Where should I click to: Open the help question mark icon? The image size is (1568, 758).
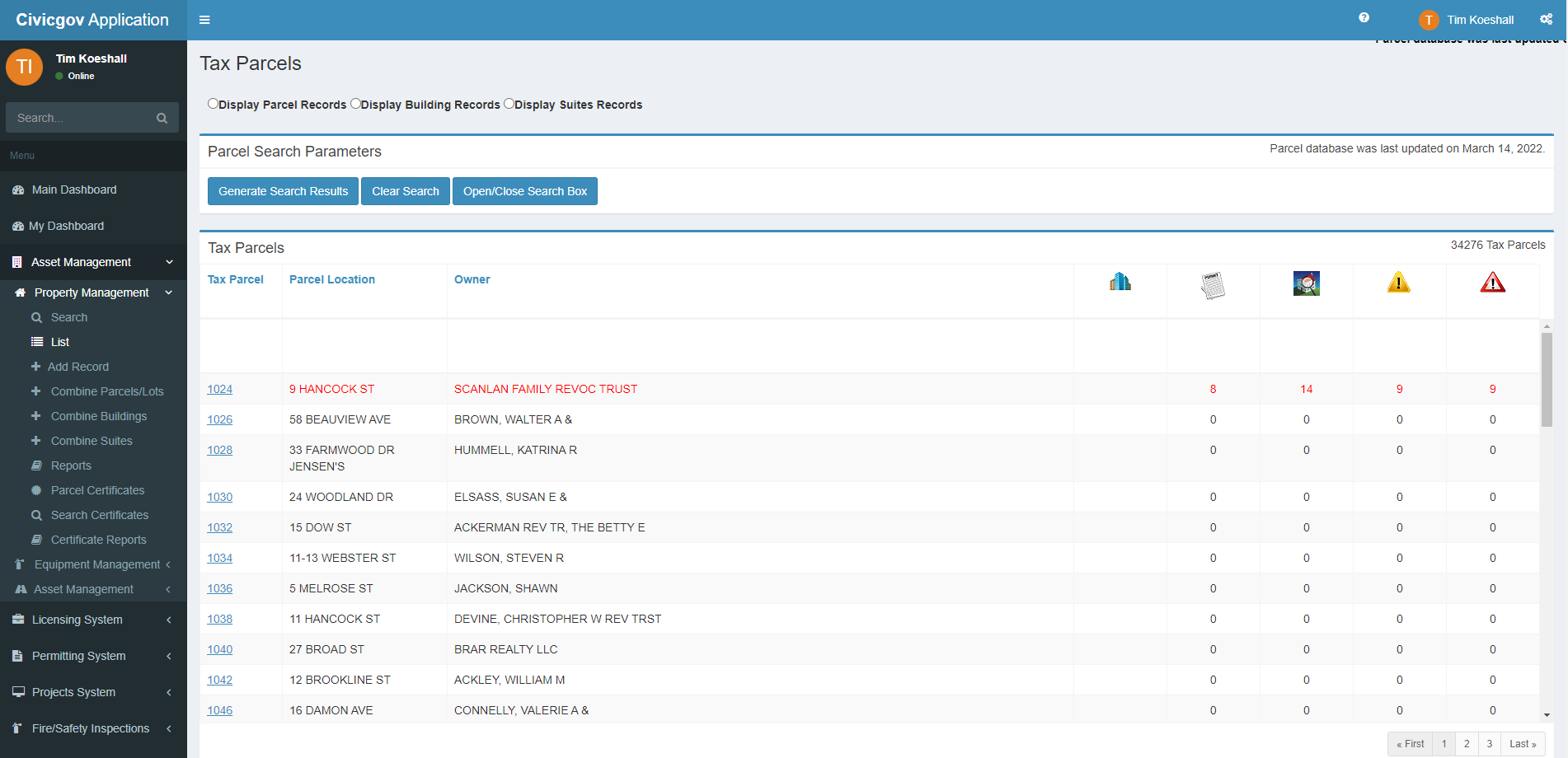pyautogui.click(x=1364, y=16)
